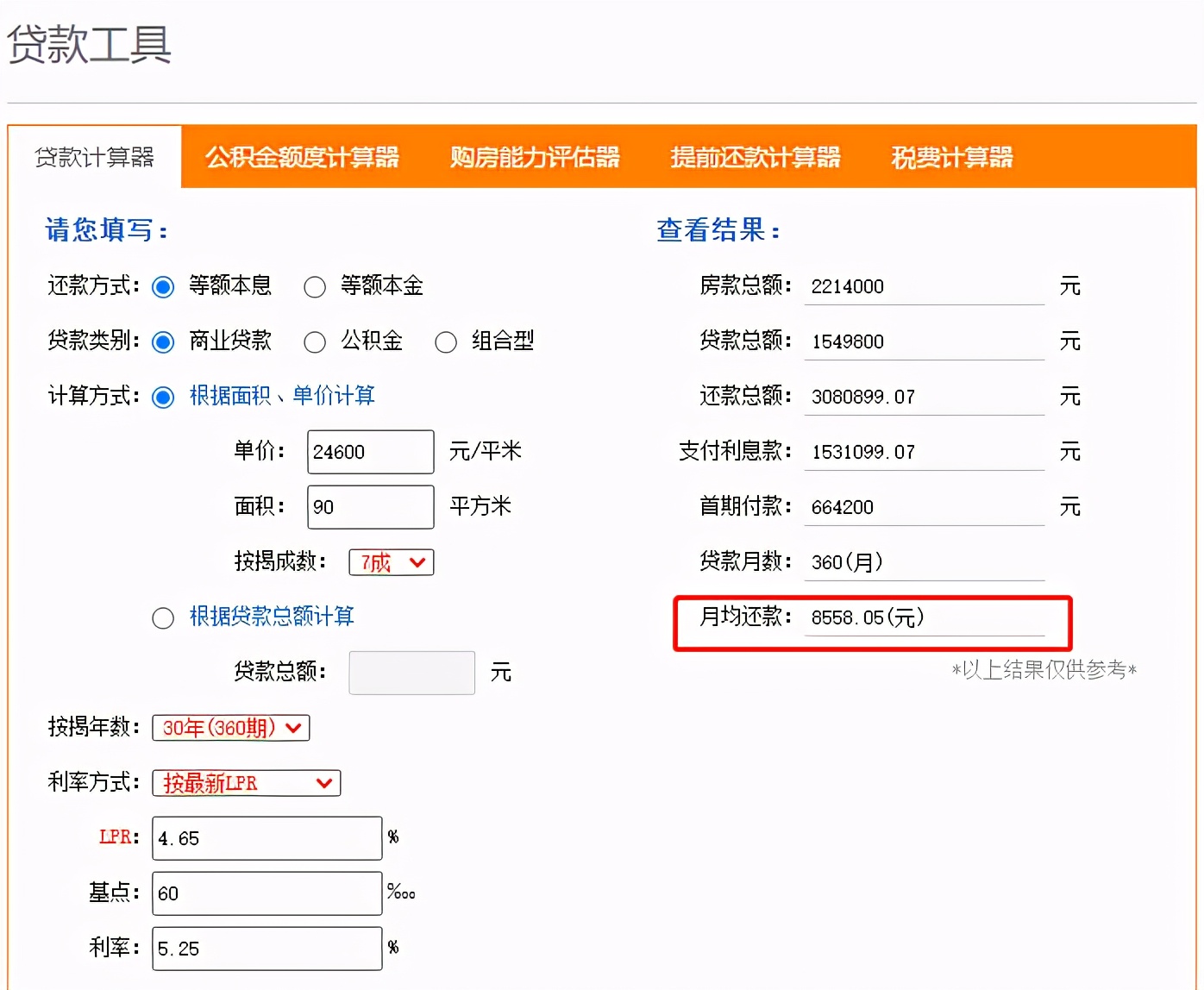This screenshot has height=990, width=1204.
Task: Click the 单价 input showing 24600
Action: click(369, 451)
